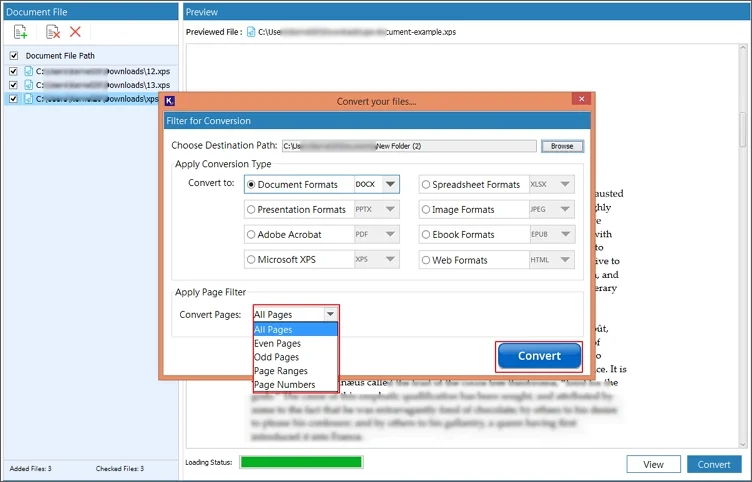Choose Page Numbers in dropdown list
The width and height of the screenshot is (752, 482).
[x=295, y=385]
